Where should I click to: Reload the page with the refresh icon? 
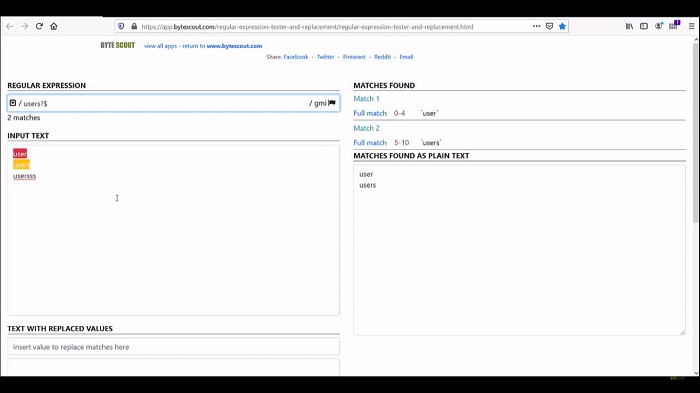[39, 26]
